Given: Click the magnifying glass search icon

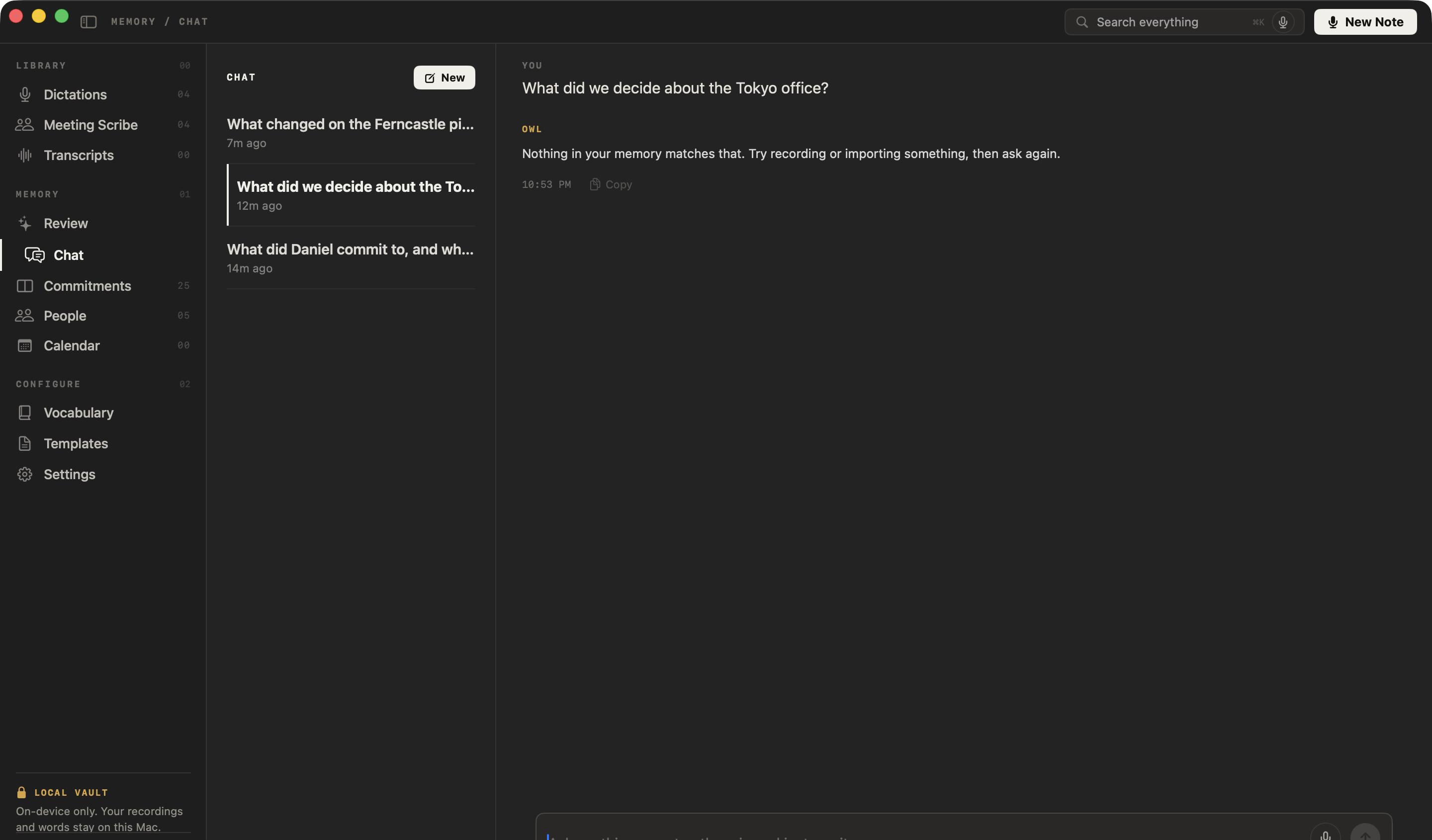Looking at the screenshot, I should pyautogui.click(x=1082, y=22).
